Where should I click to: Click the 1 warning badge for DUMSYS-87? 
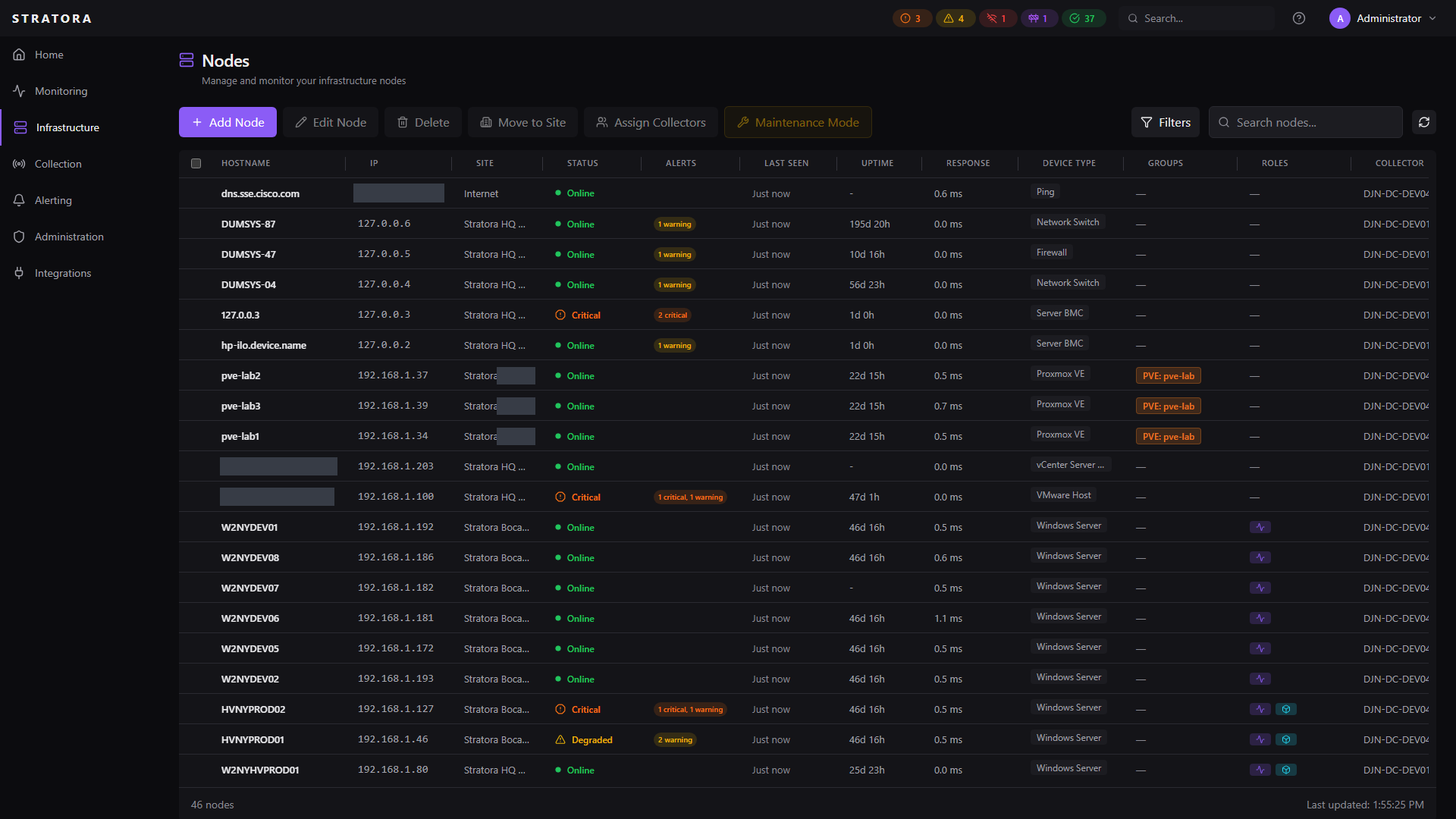674,224
